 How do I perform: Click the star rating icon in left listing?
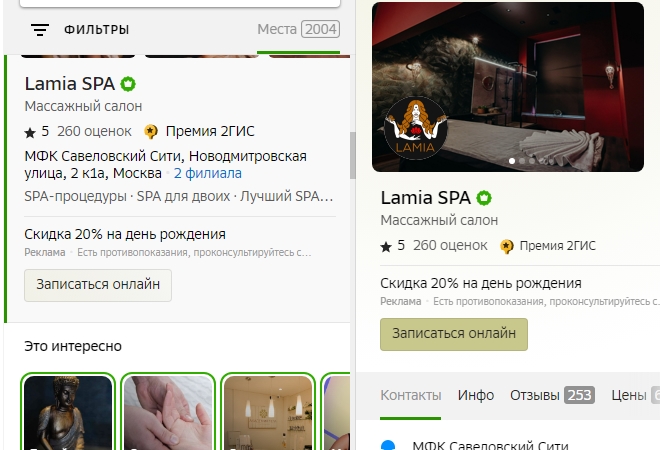pos(30,133)
